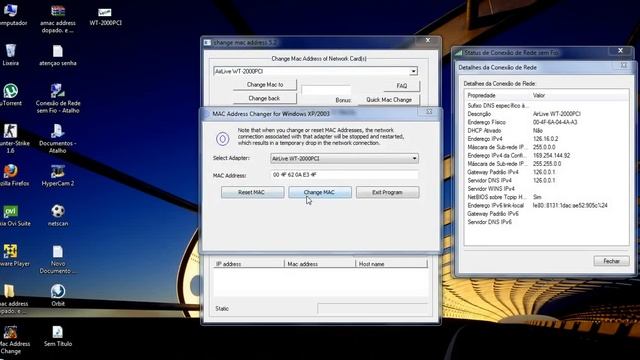The height and width of the screenshot is (360, 640).
Task: Select the Gateway Padrão IPv4 row
Action: pos(546,172)
